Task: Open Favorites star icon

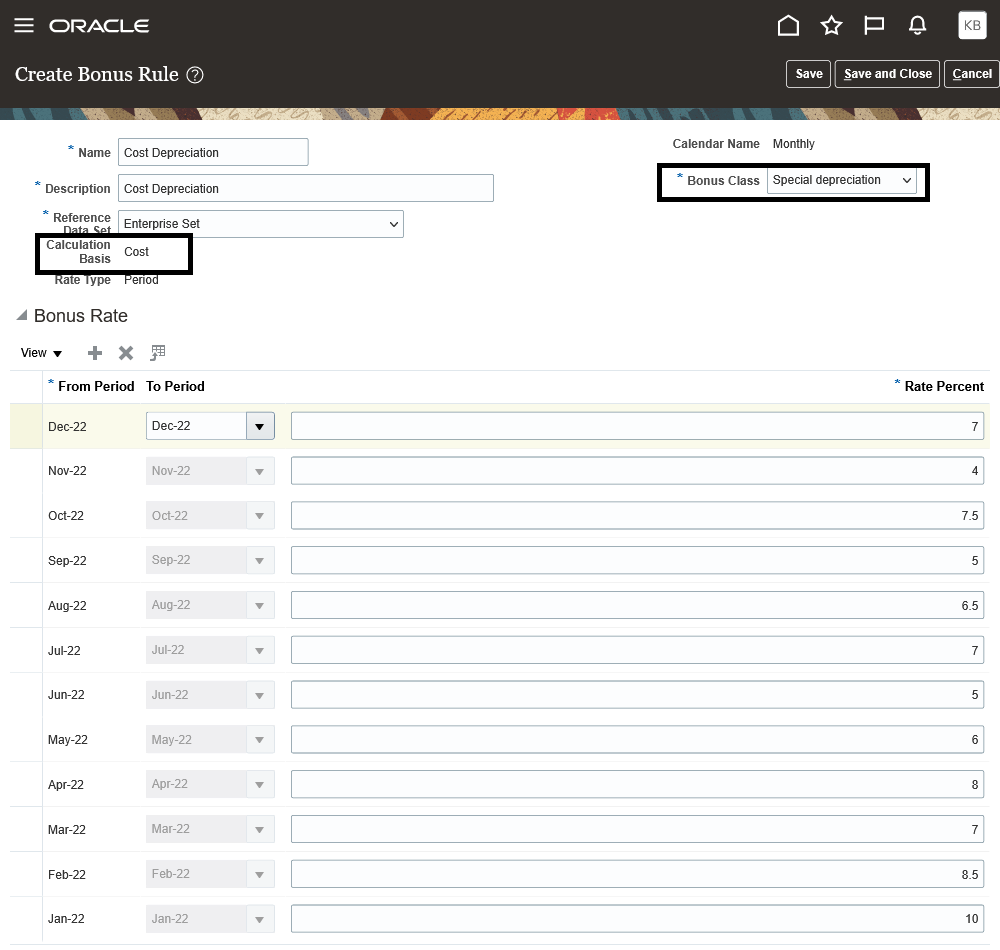Action: click(x=831, y=26)
